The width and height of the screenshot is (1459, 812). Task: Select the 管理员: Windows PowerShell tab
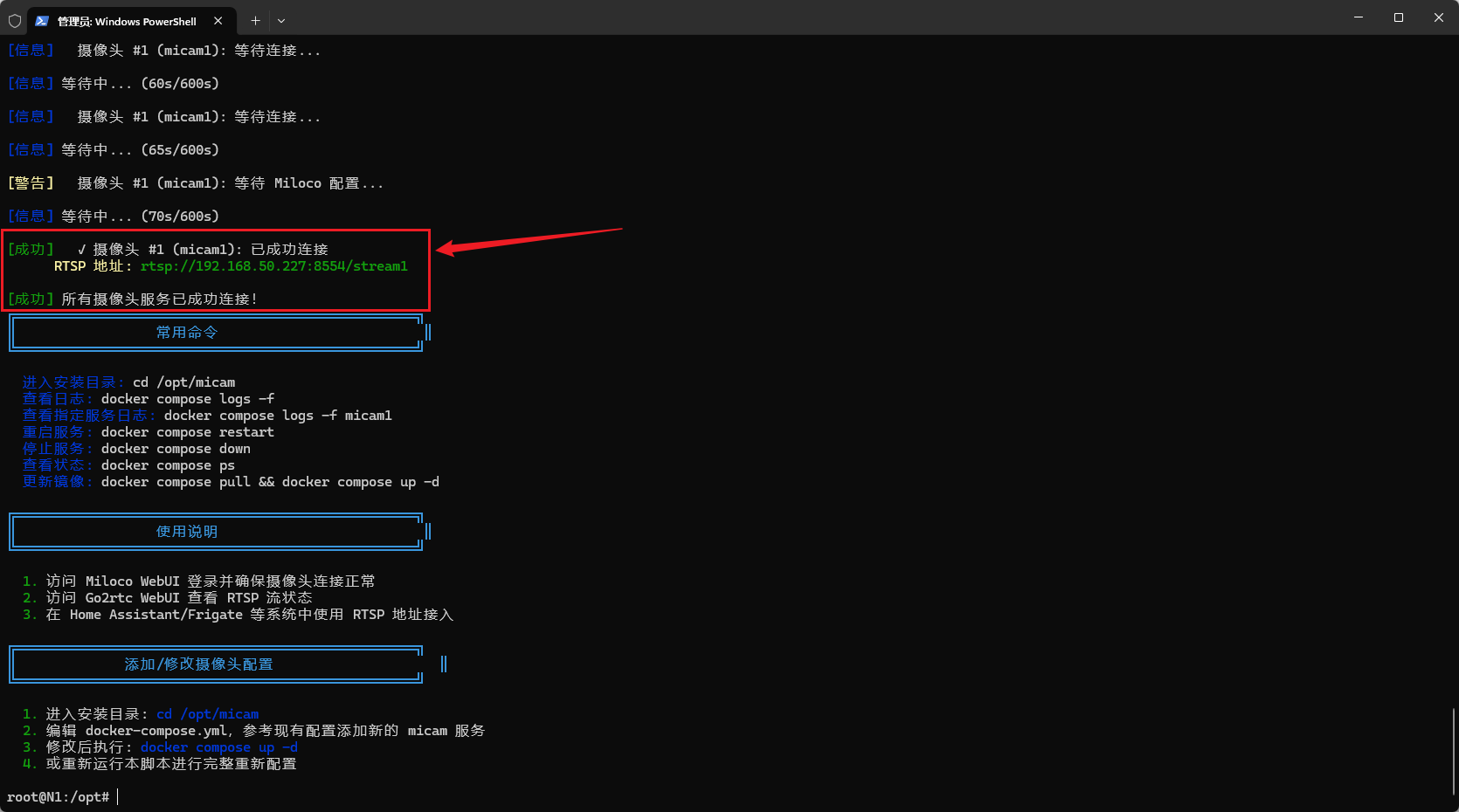[x=127, y=21]
